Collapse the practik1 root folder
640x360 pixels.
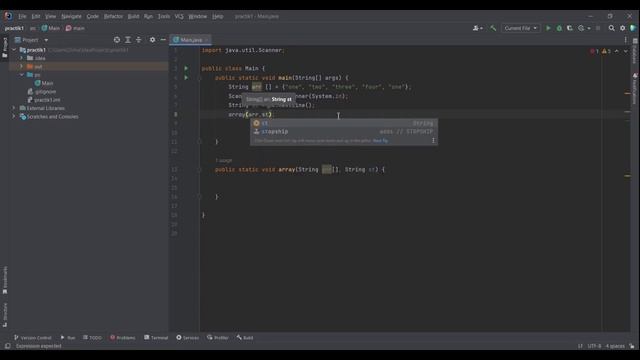(14, 50)
